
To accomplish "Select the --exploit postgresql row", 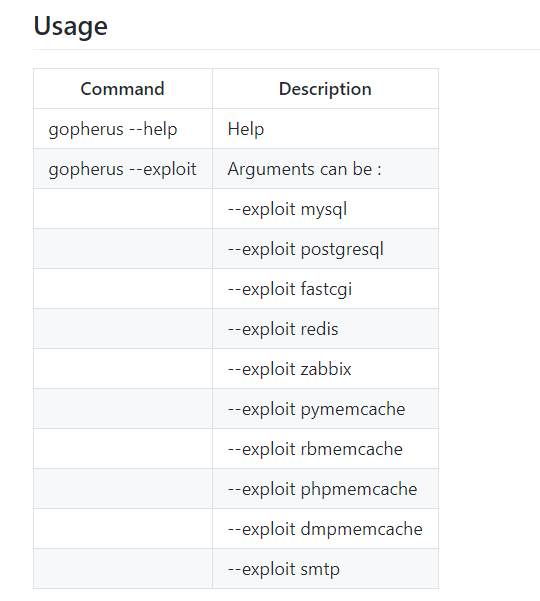I will pyautogui.click(x=236, y=249).
